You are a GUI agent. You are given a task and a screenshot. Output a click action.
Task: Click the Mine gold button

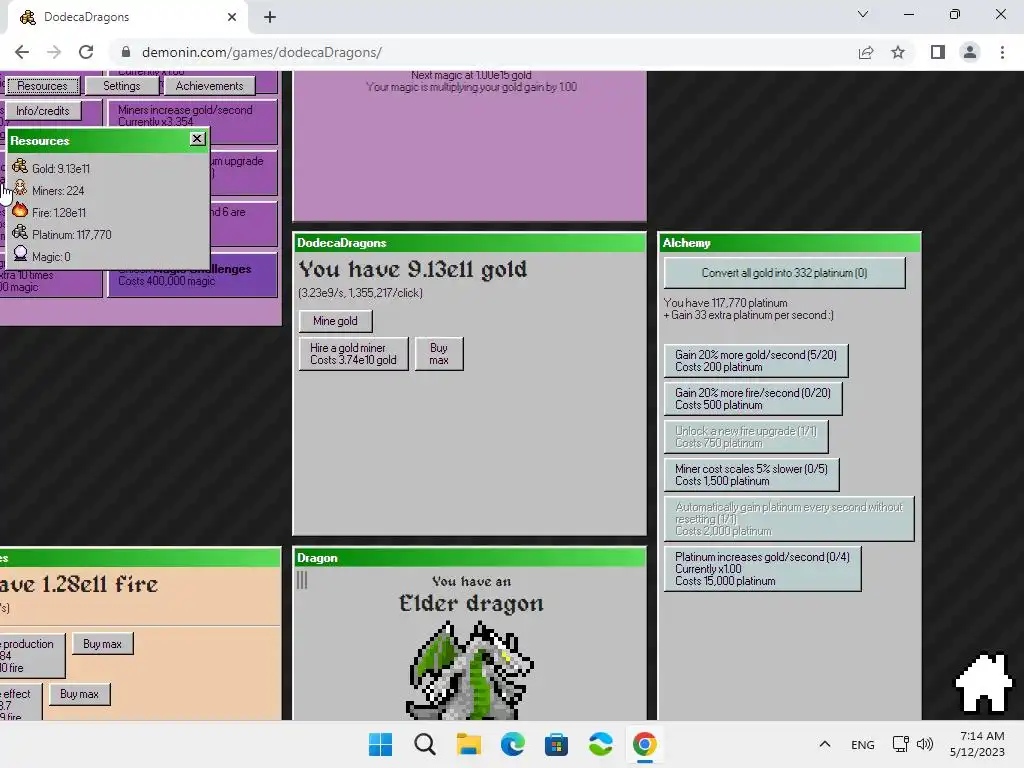point(336,321)
